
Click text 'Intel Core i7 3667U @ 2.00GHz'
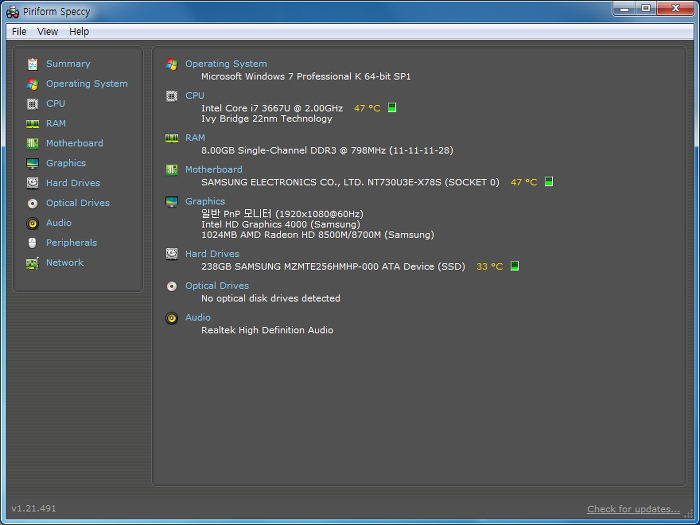point(272,108)
